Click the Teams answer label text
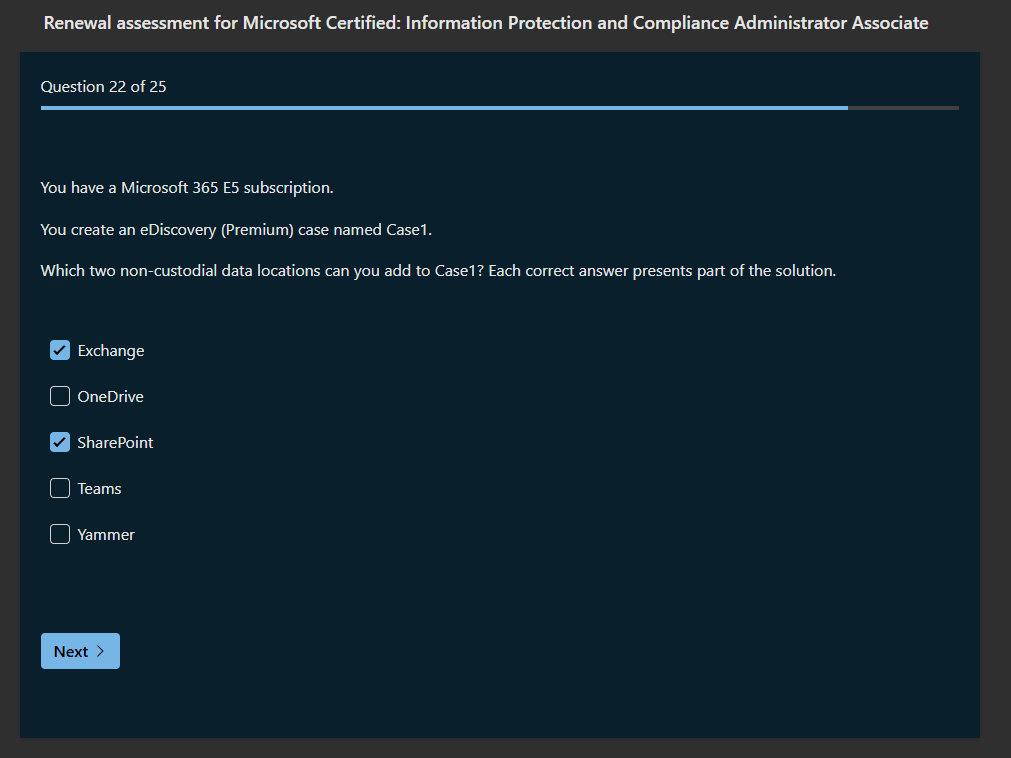This screenshot has width=1011, height=758. click(100, 489)
